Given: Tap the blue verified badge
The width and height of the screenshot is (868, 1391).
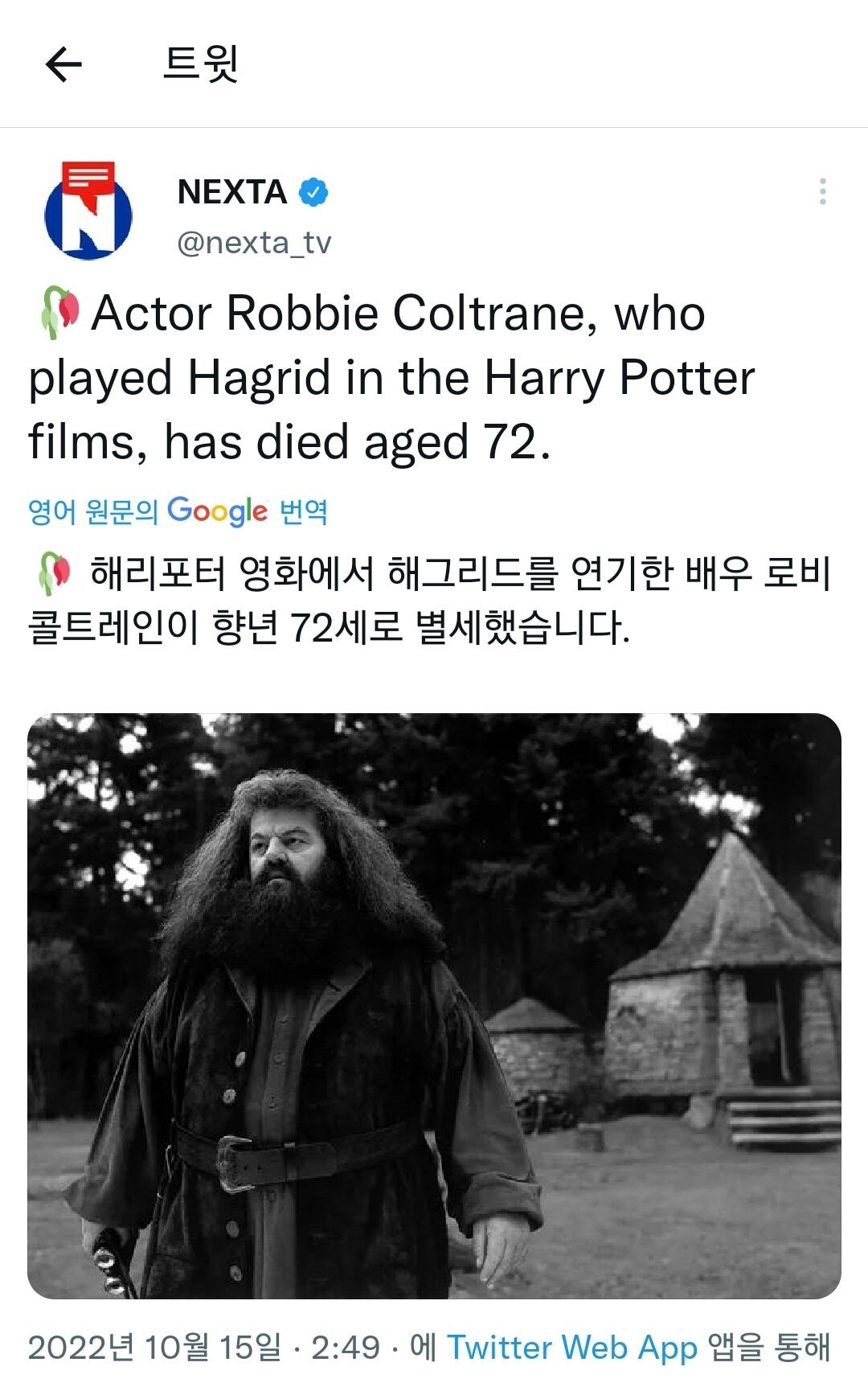Looking at the screenshot, I should (x=313, y=192).
